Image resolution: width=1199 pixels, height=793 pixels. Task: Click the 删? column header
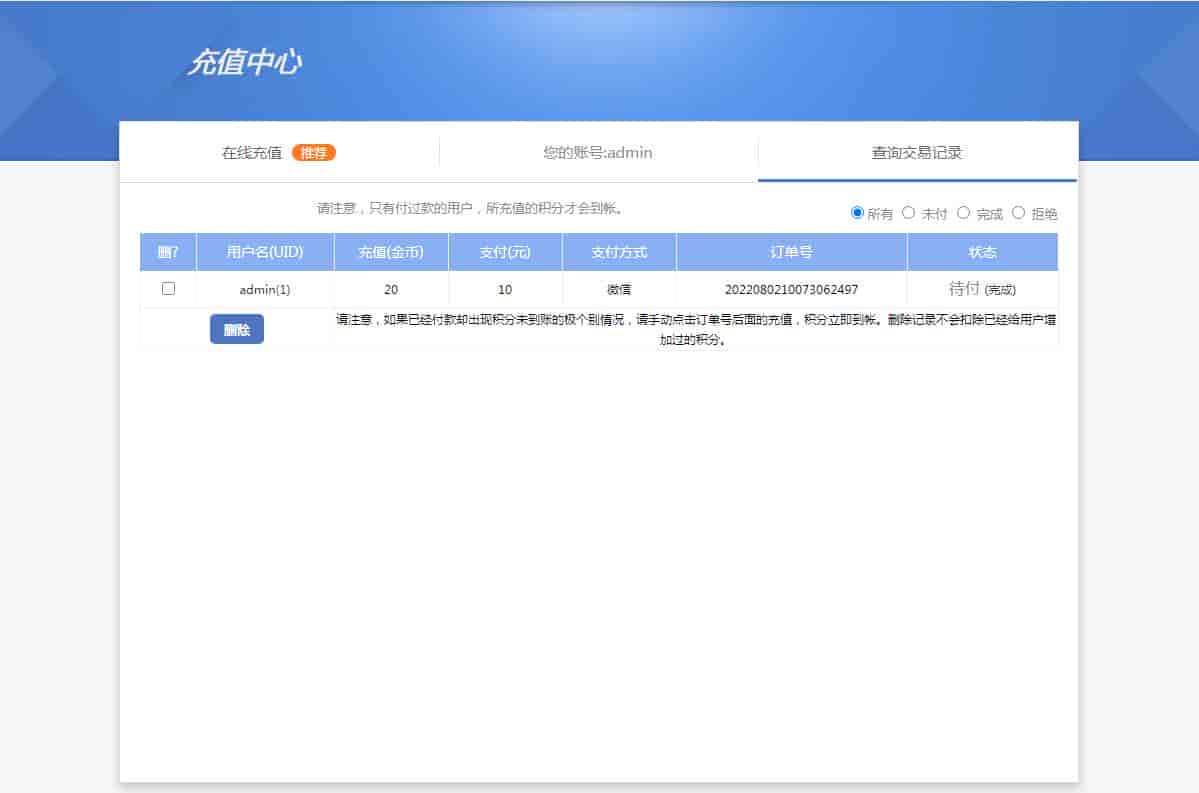(168, 252)
